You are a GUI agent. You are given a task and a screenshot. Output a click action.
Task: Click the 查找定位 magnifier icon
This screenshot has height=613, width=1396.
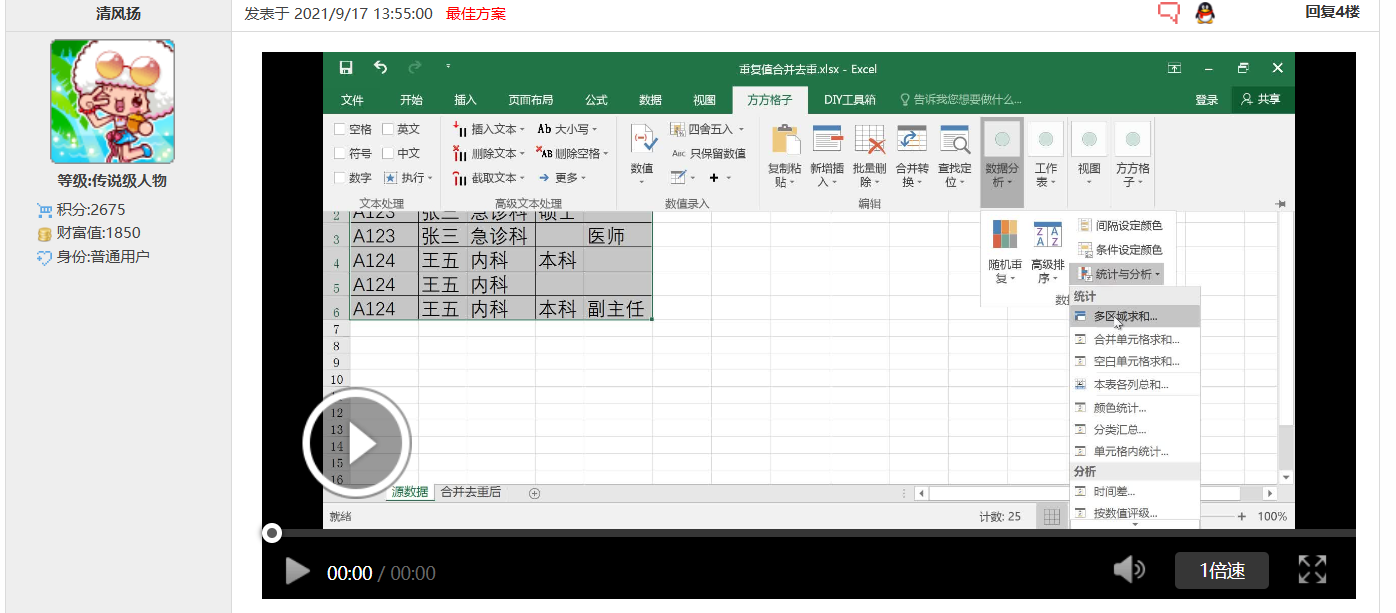pyautogui.click(x=954, y=141)
